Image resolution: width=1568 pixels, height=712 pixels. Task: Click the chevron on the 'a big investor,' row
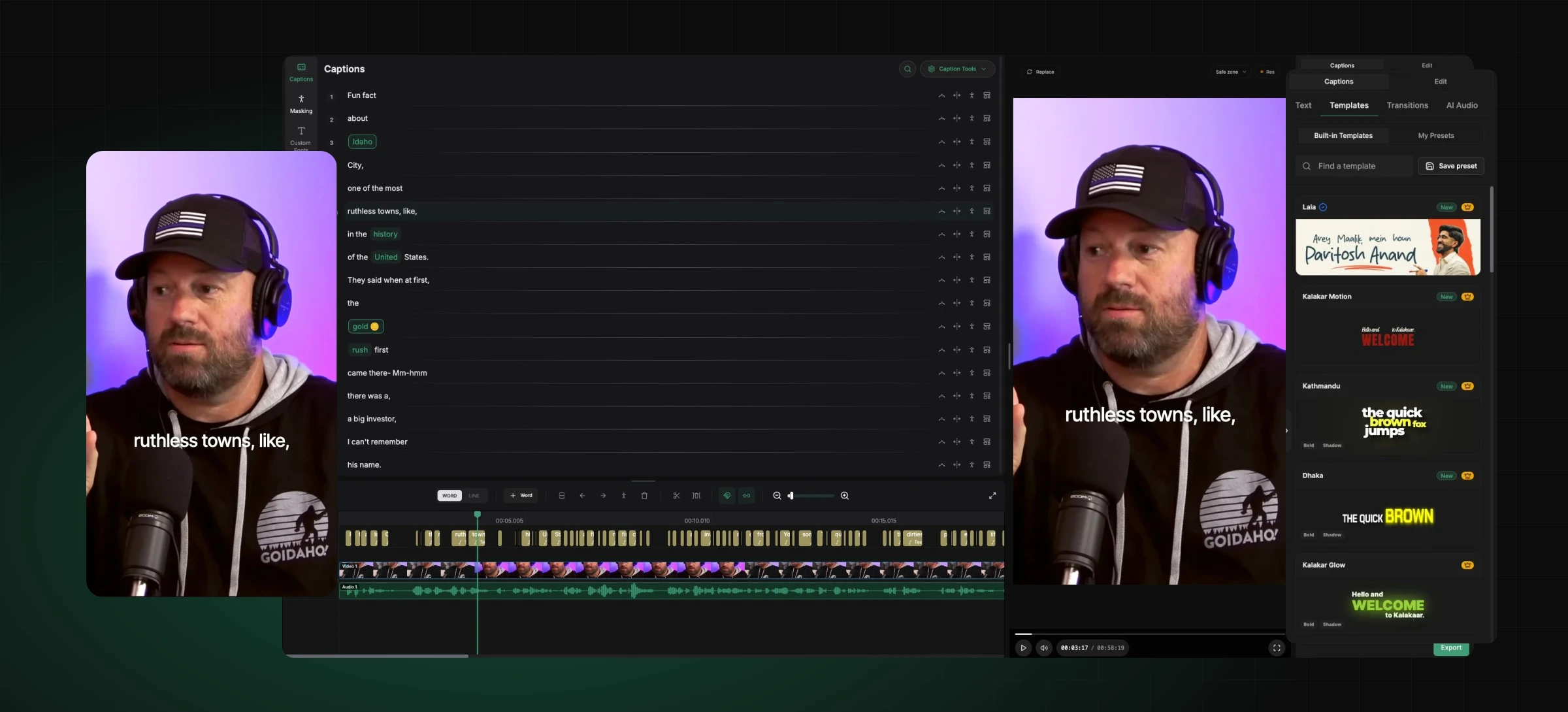click(941, 419)
